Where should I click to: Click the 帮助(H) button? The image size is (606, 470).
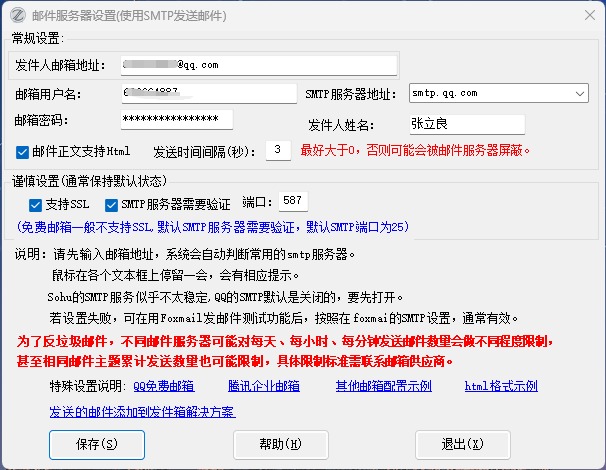pos(280,443)
